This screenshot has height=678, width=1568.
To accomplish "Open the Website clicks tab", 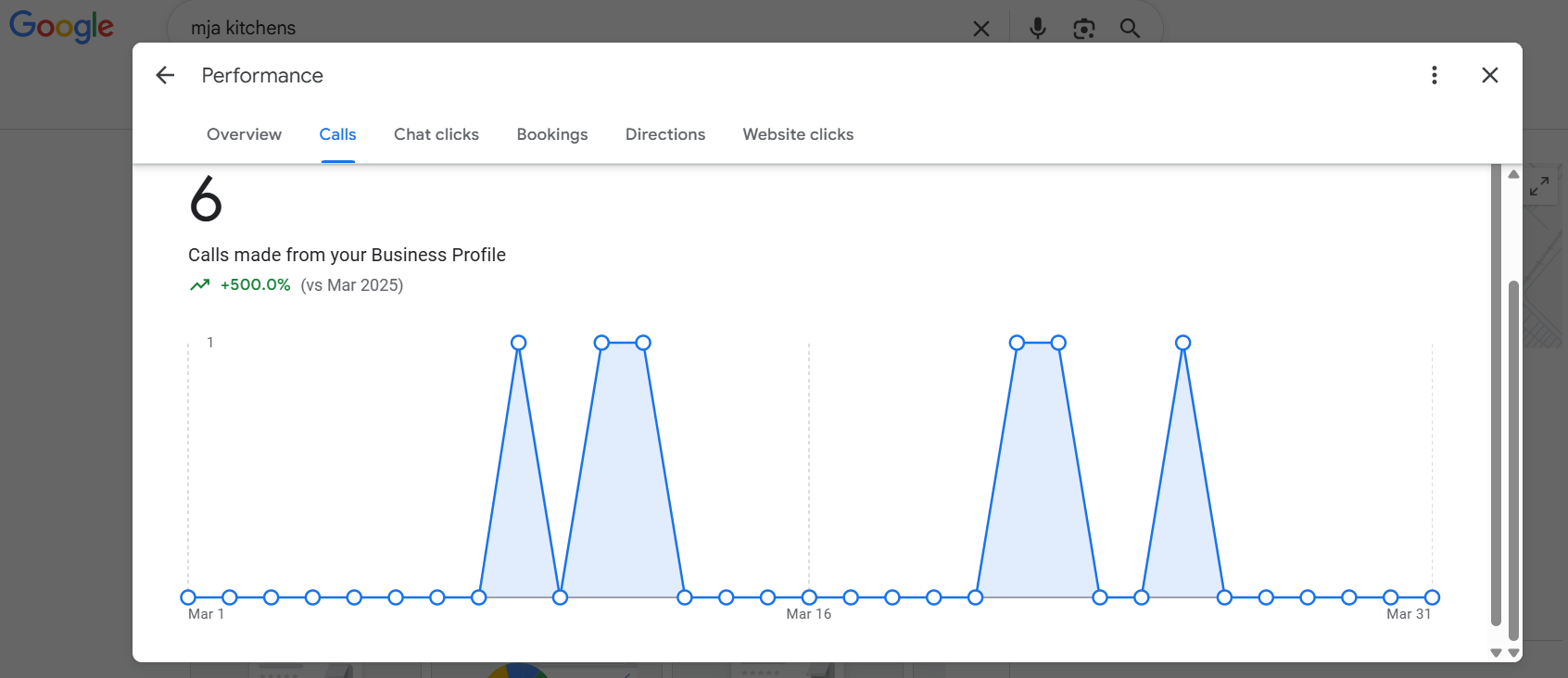I will tap(798, 134).
